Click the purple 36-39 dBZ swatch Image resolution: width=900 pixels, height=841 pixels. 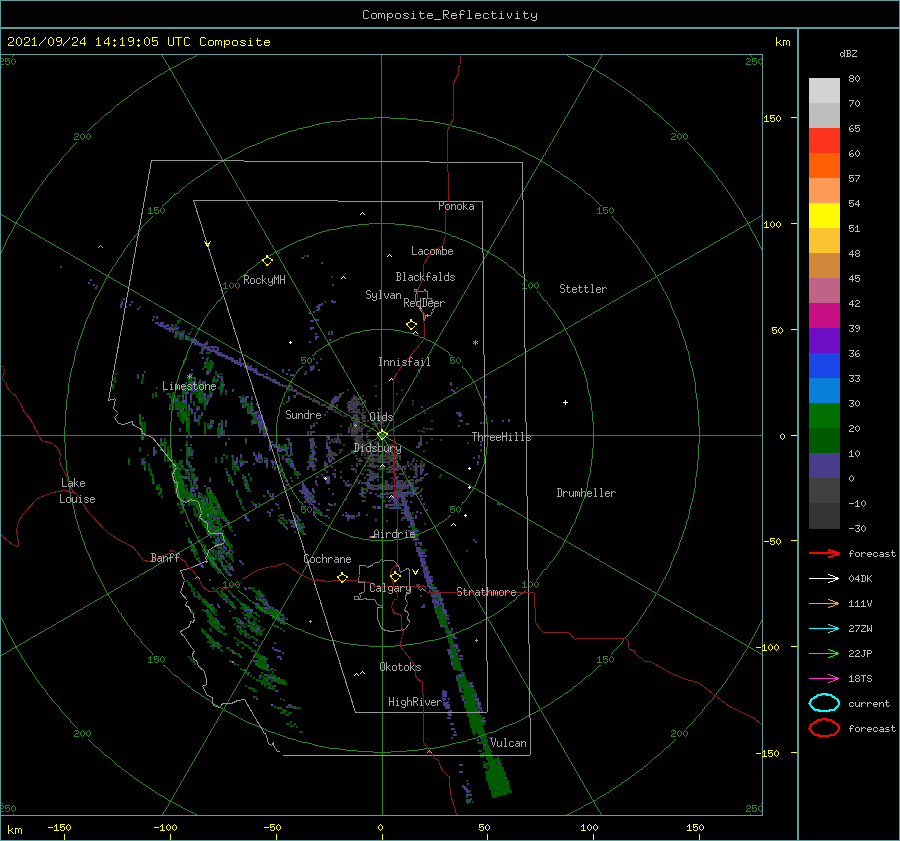[x=824, y=341]
